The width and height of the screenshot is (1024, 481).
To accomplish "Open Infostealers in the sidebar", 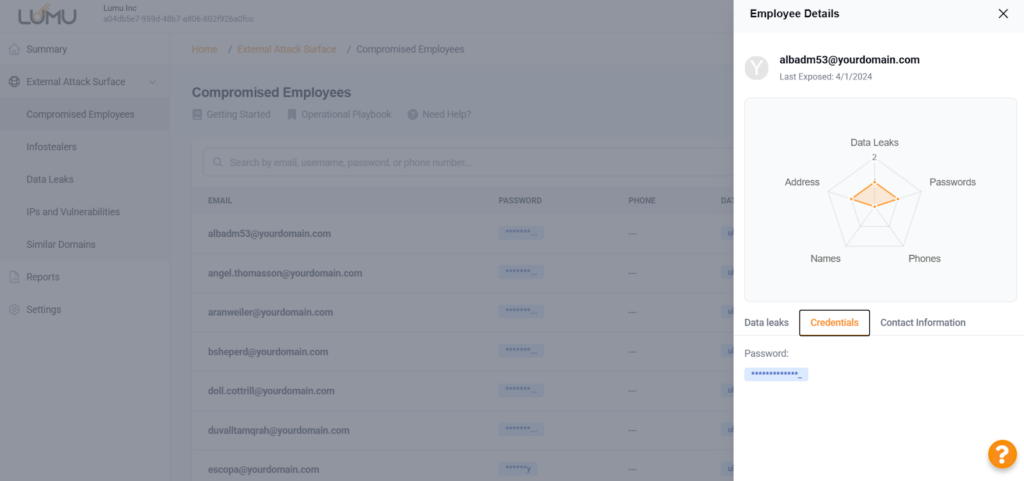I will point(51,147).
